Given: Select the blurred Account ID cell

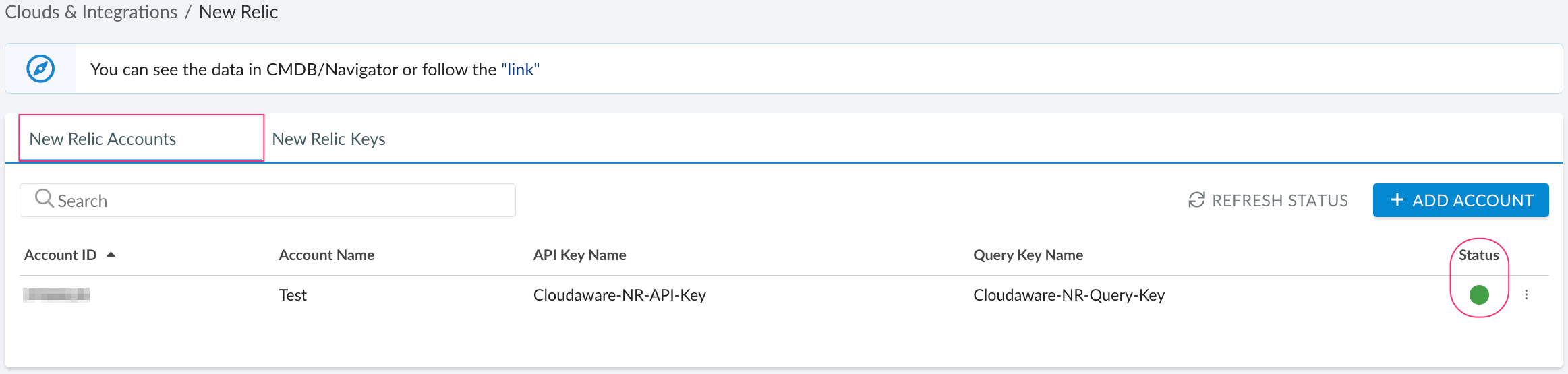Looking at the screenshot, I should click(57, 294).
